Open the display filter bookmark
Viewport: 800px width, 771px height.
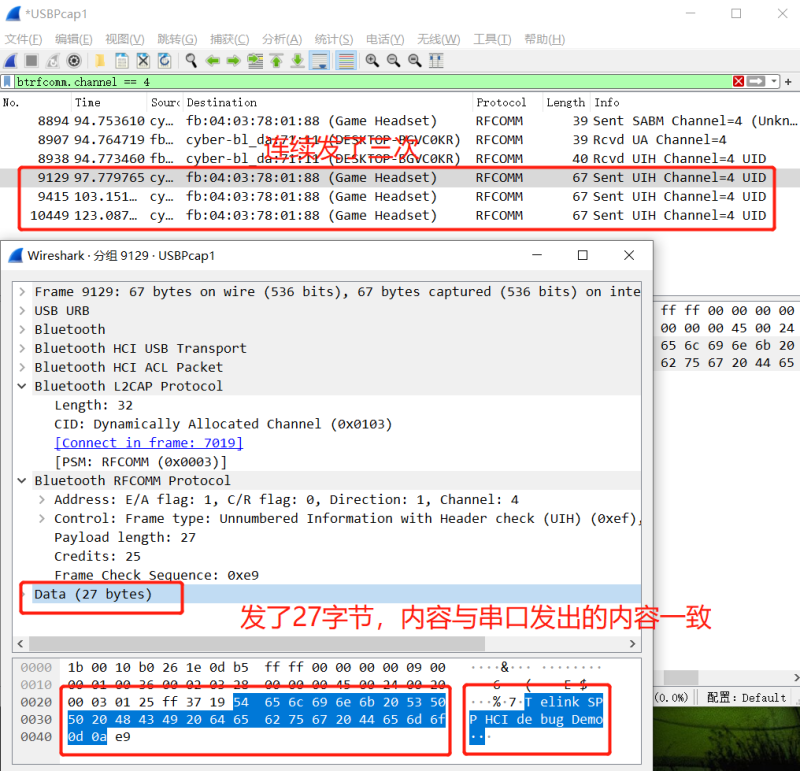8,82
